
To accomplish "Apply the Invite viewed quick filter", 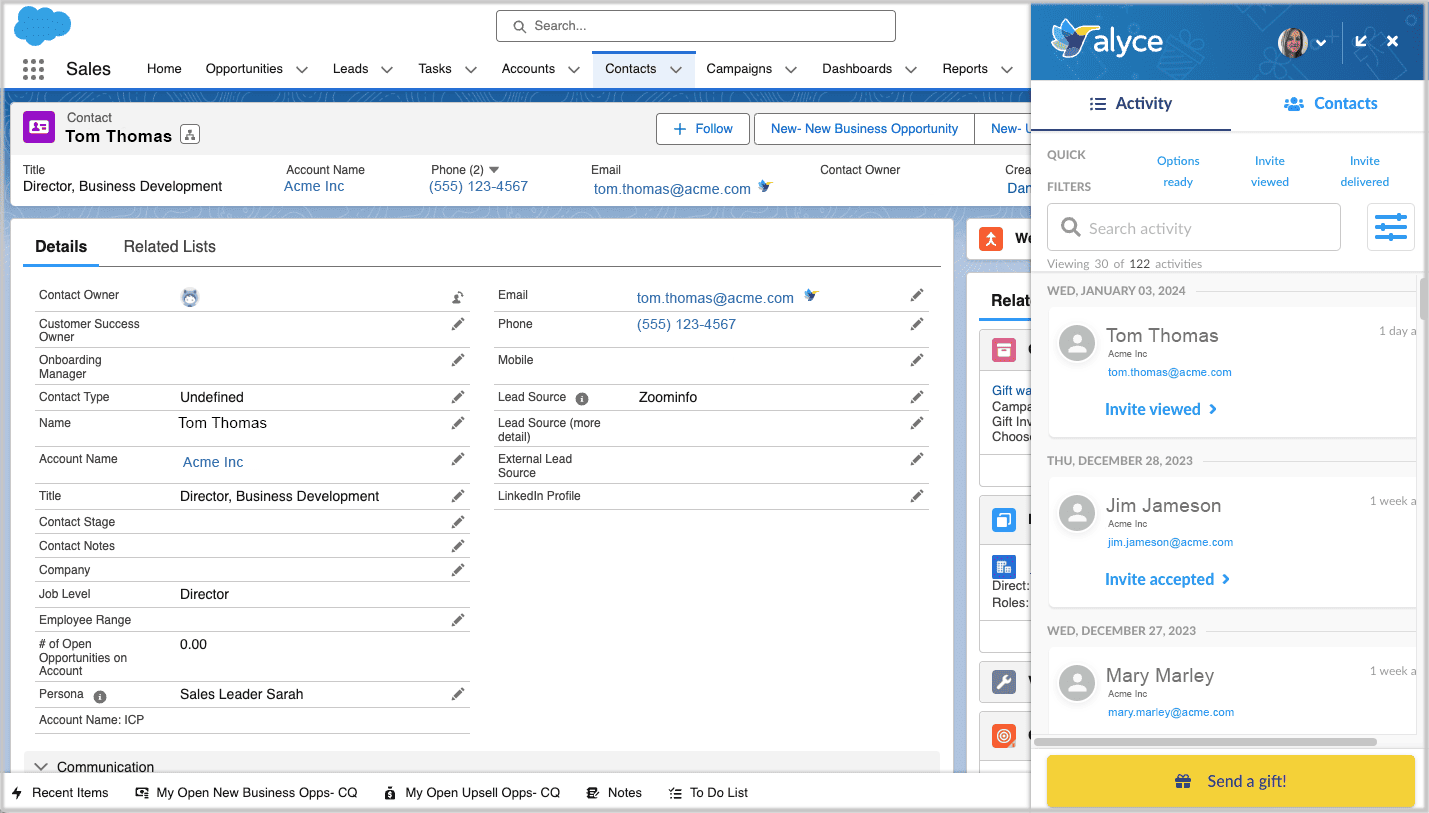I will click(1270, 171).
